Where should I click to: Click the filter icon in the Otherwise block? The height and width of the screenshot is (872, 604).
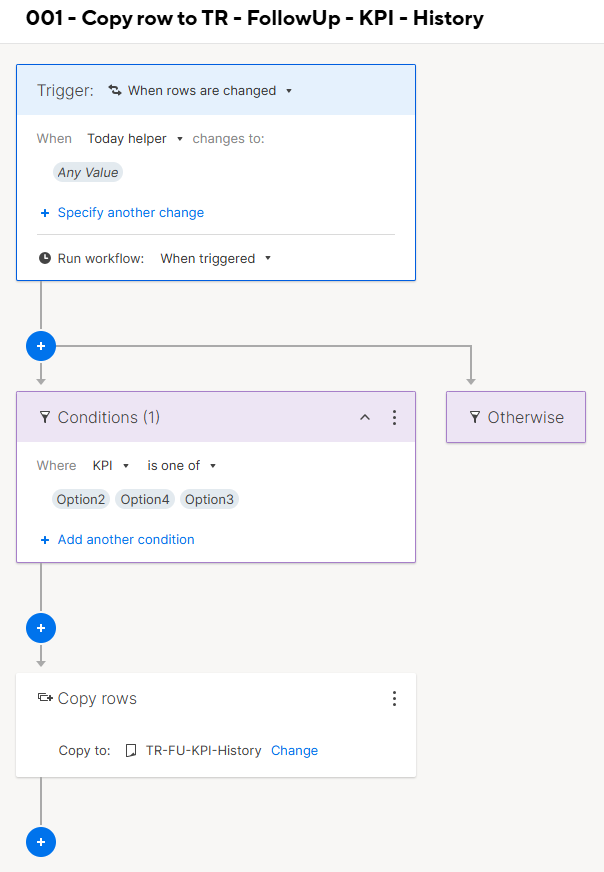point(475,418)
